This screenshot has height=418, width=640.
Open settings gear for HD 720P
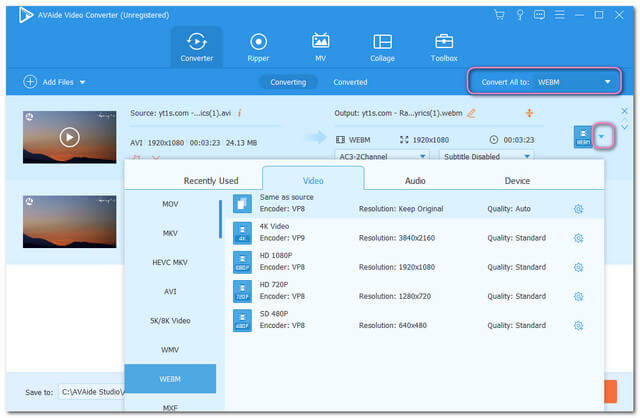click(578, 296)
